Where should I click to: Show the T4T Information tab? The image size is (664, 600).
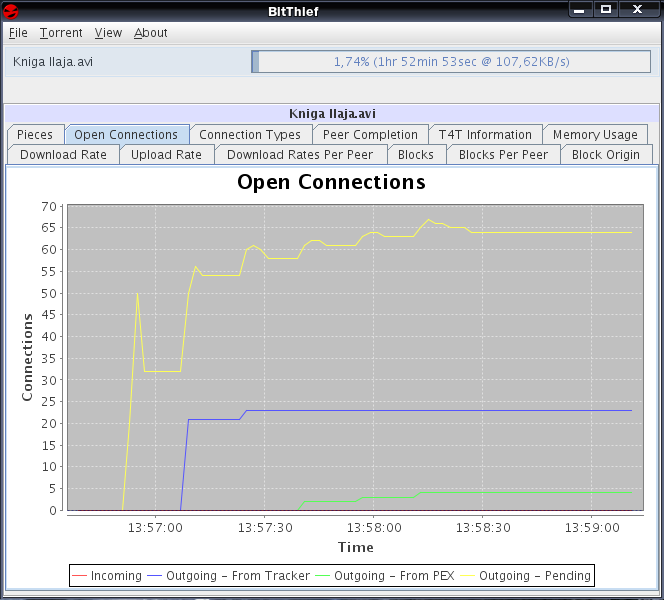[485, 135]
